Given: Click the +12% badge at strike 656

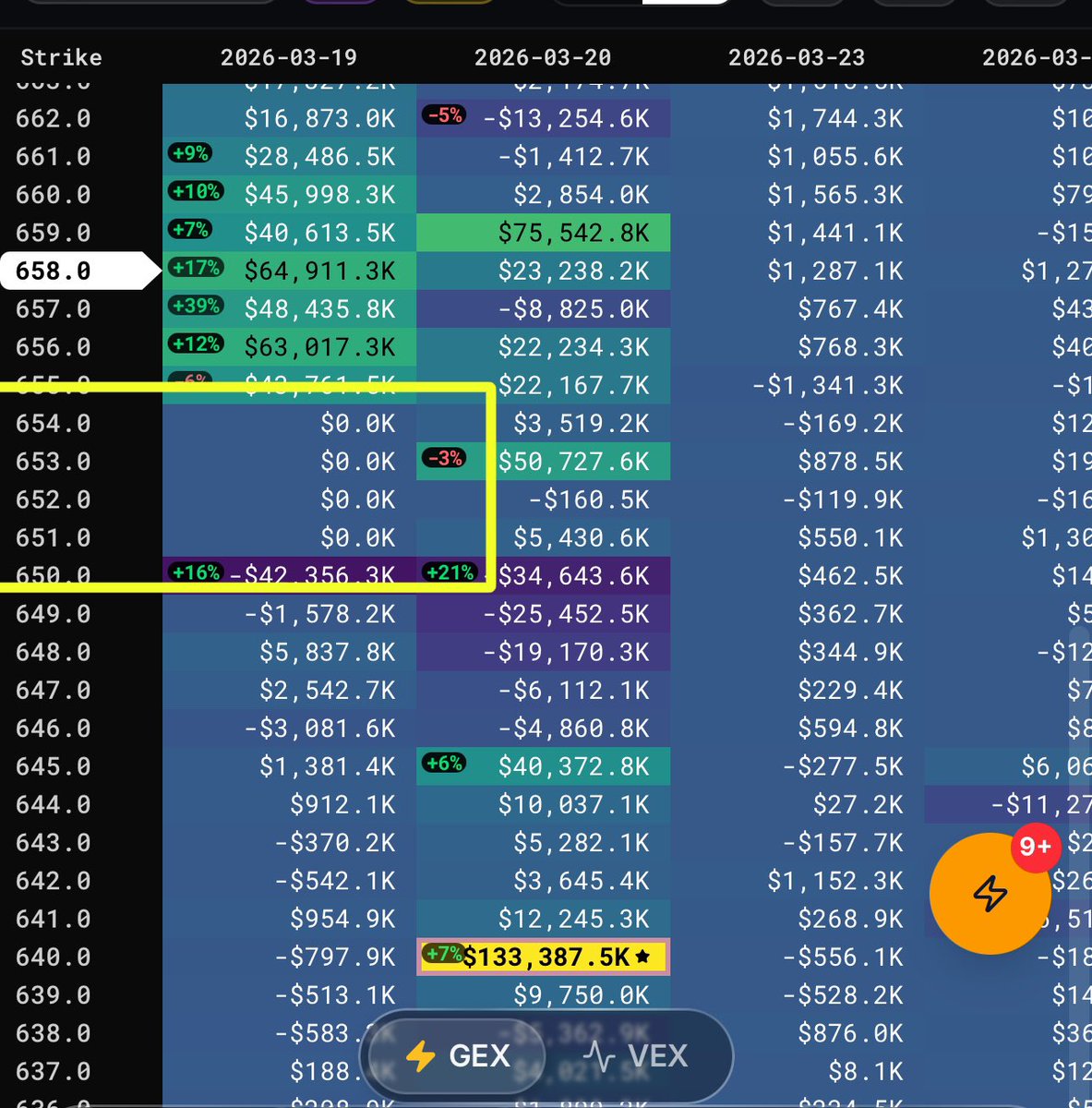Looking at the screenshot, I should click(x=196, y=343).
